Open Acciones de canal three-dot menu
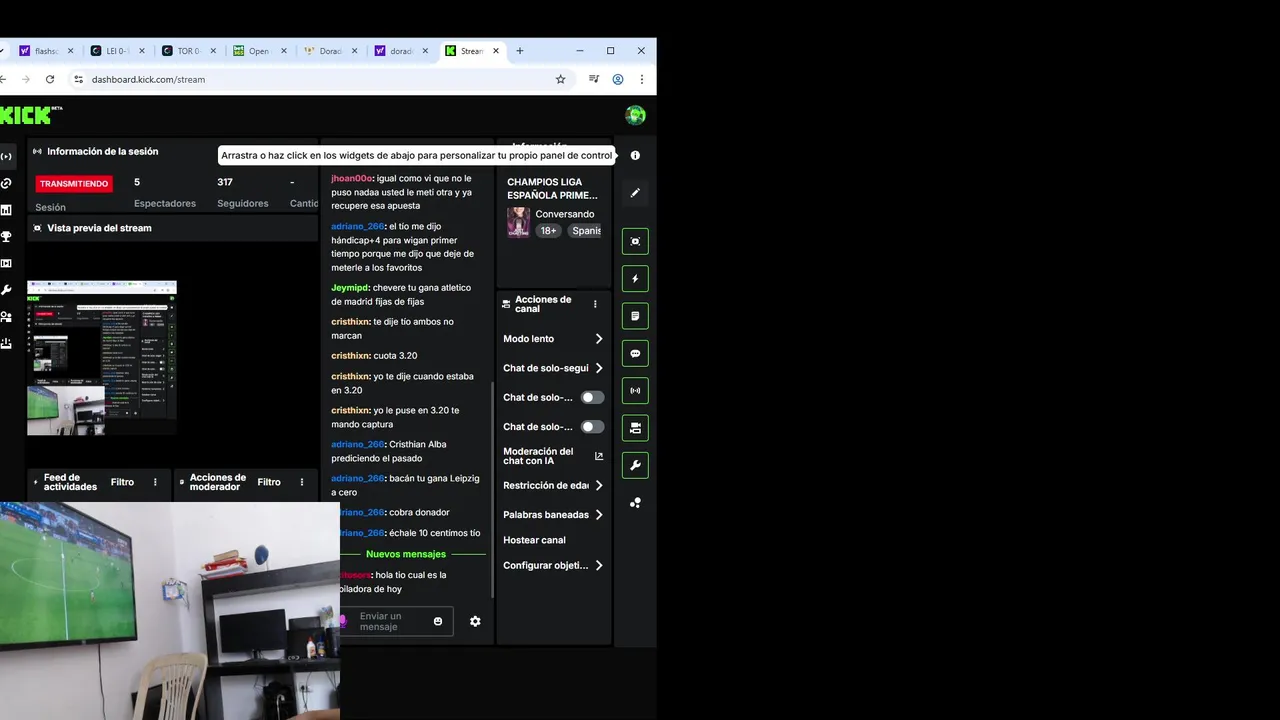The height and width of the screenshot is (720, 1280). 595,304
